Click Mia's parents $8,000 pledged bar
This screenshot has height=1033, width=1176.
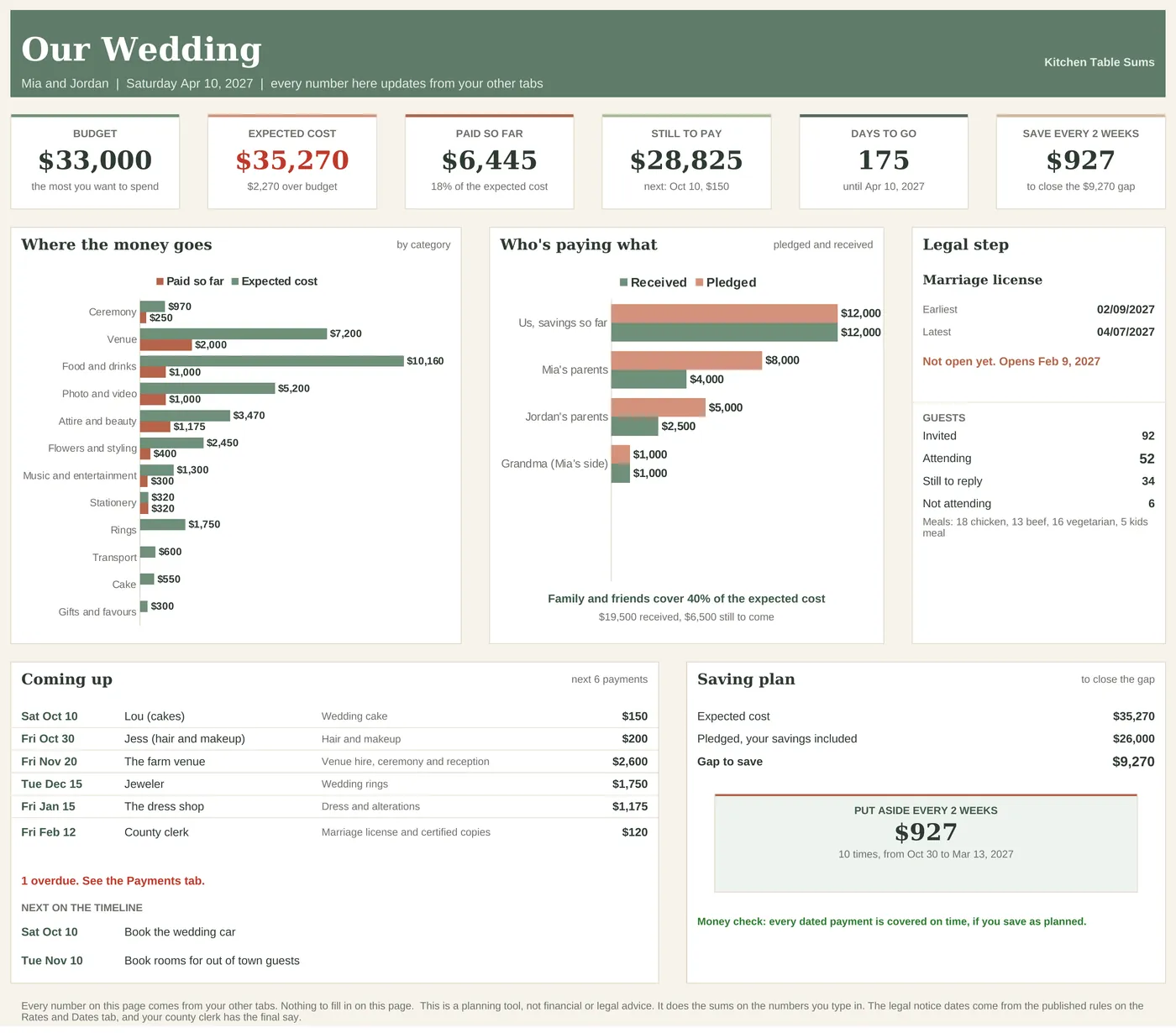(x=686, y=360)
